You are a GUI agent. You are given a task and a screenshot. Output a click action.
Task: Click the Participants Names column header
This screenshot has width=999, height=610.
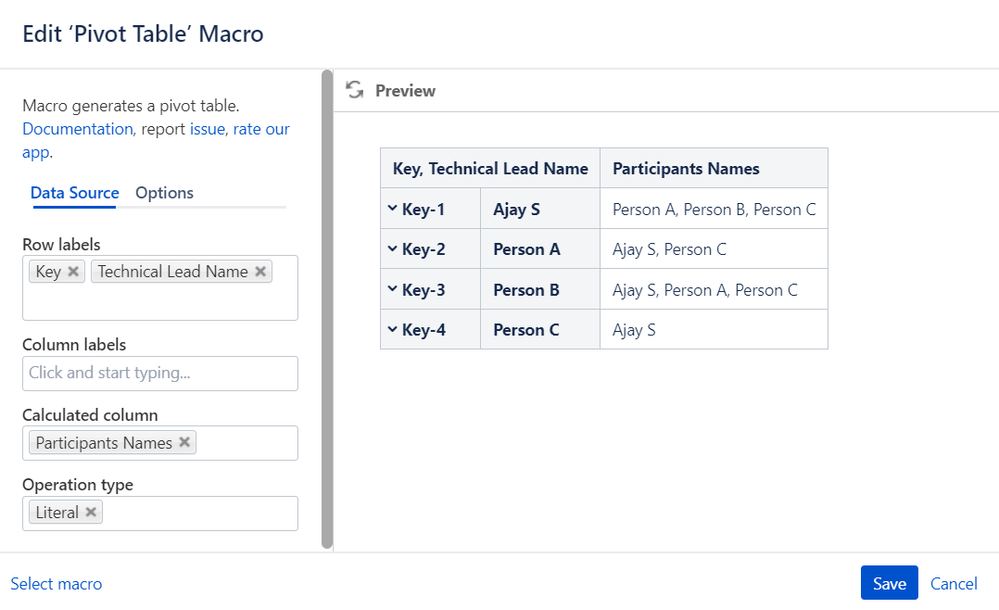[686, 169]
